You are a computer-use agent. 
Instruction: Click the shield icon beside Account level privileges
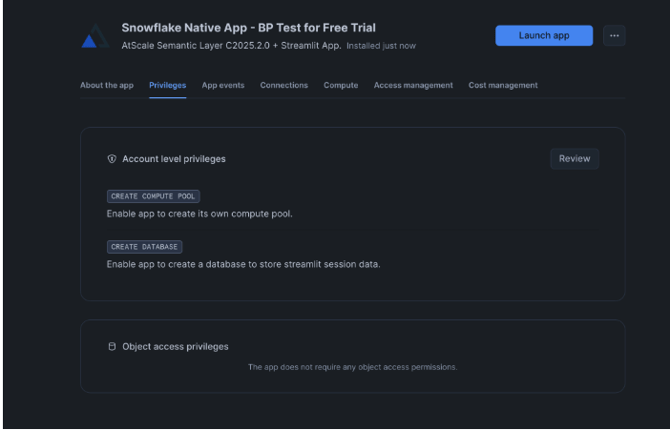pos(112,159)
